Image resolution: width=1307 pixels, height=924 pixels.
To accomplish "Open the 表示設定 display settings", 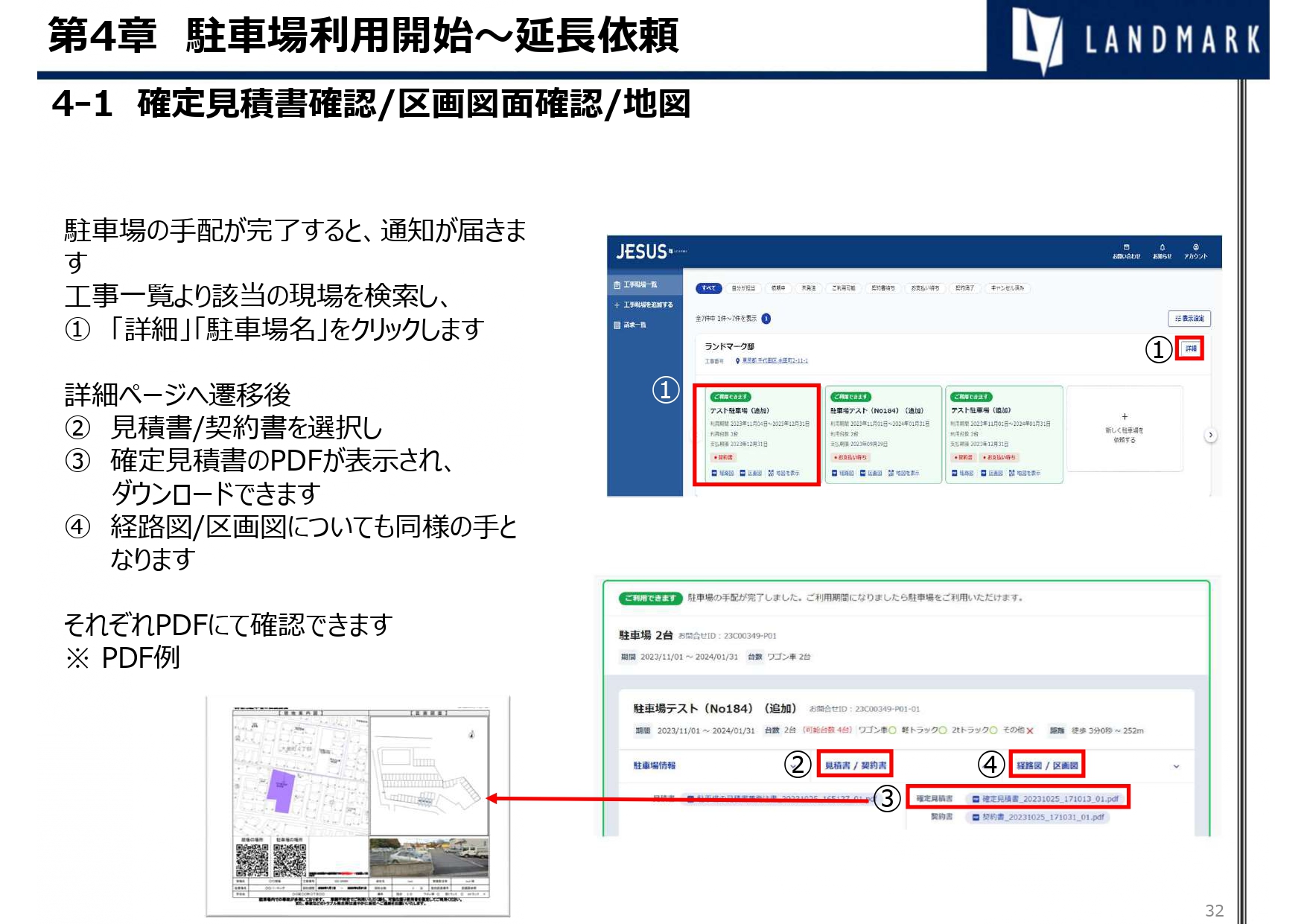I will [x=1189, y=319].
